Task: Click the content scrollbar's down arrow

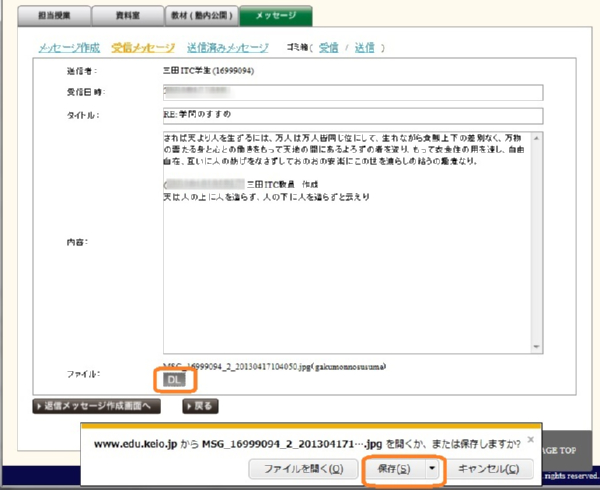Action: tap(536, 346)
